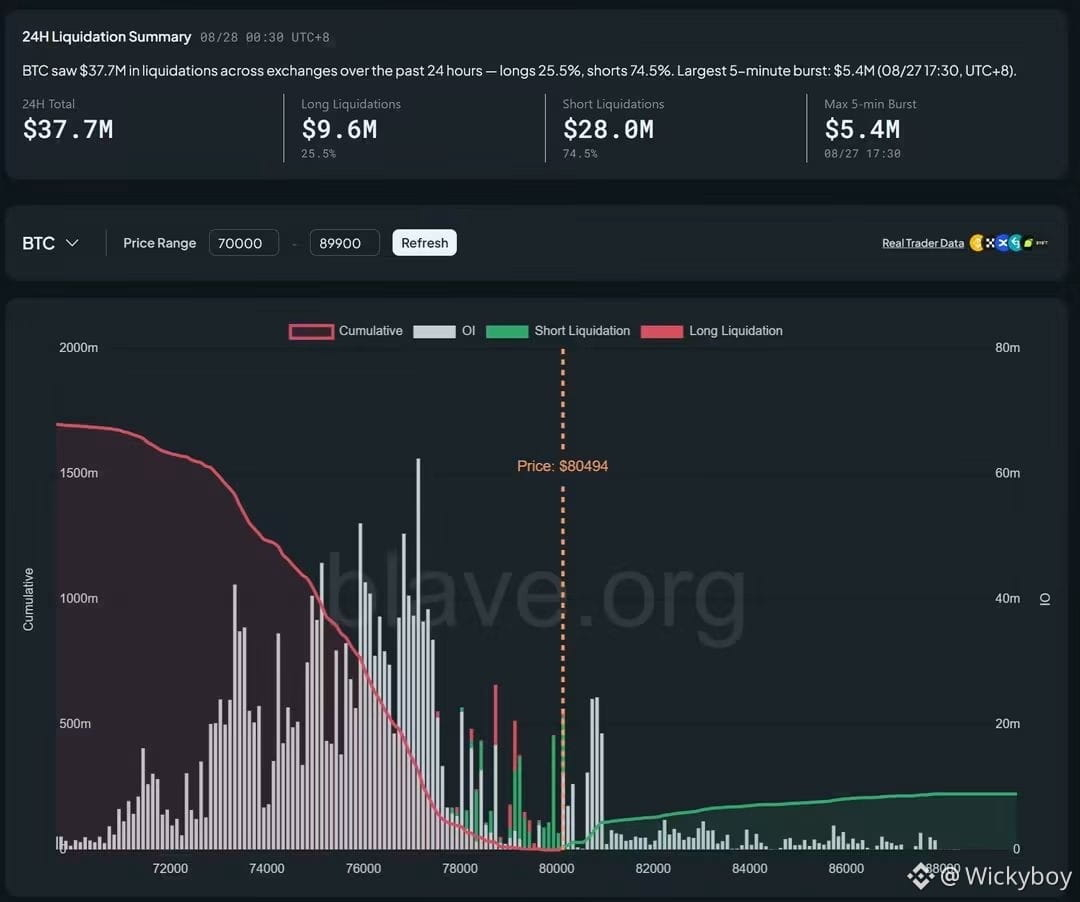The width and height of the screenshot is (1080, 902).
Task: Click the $37.7M 24H total value
Action: pos(68,129)
